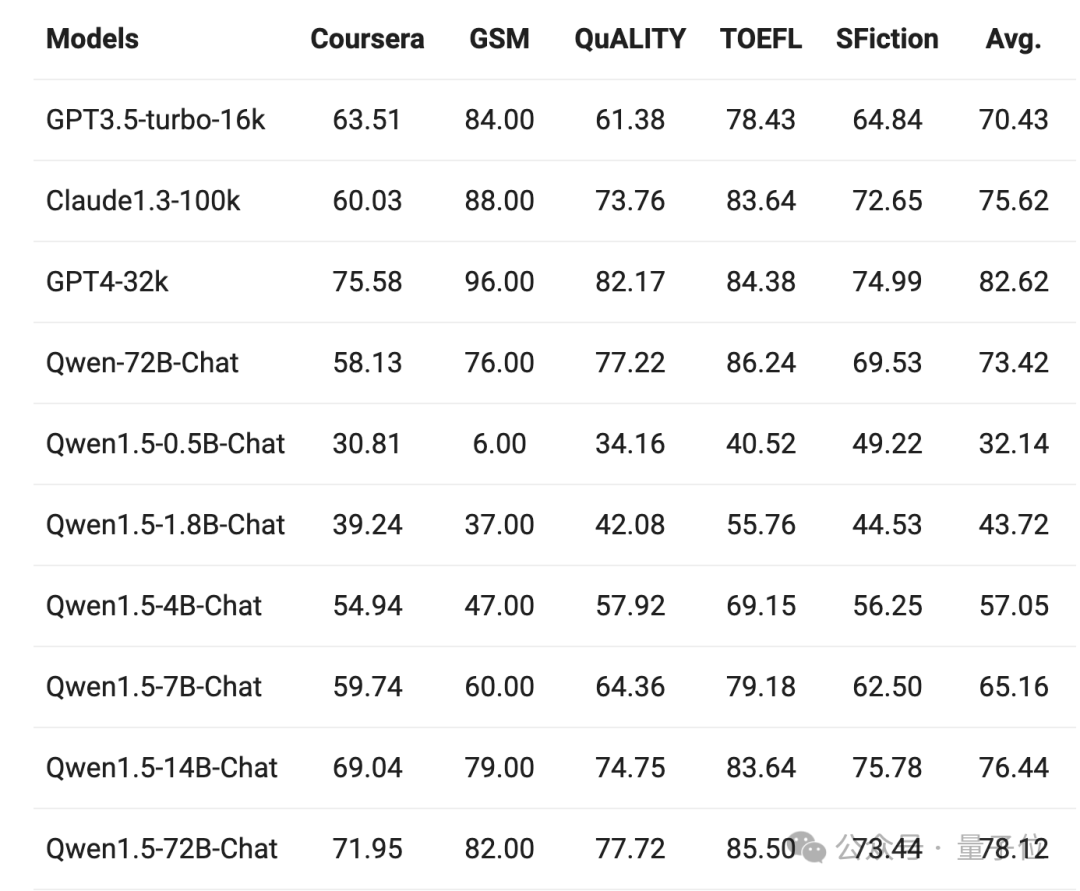The height and width of the screenshot is (891, 1080).
Task: Click the GSM column header
Action: [499, 39]
